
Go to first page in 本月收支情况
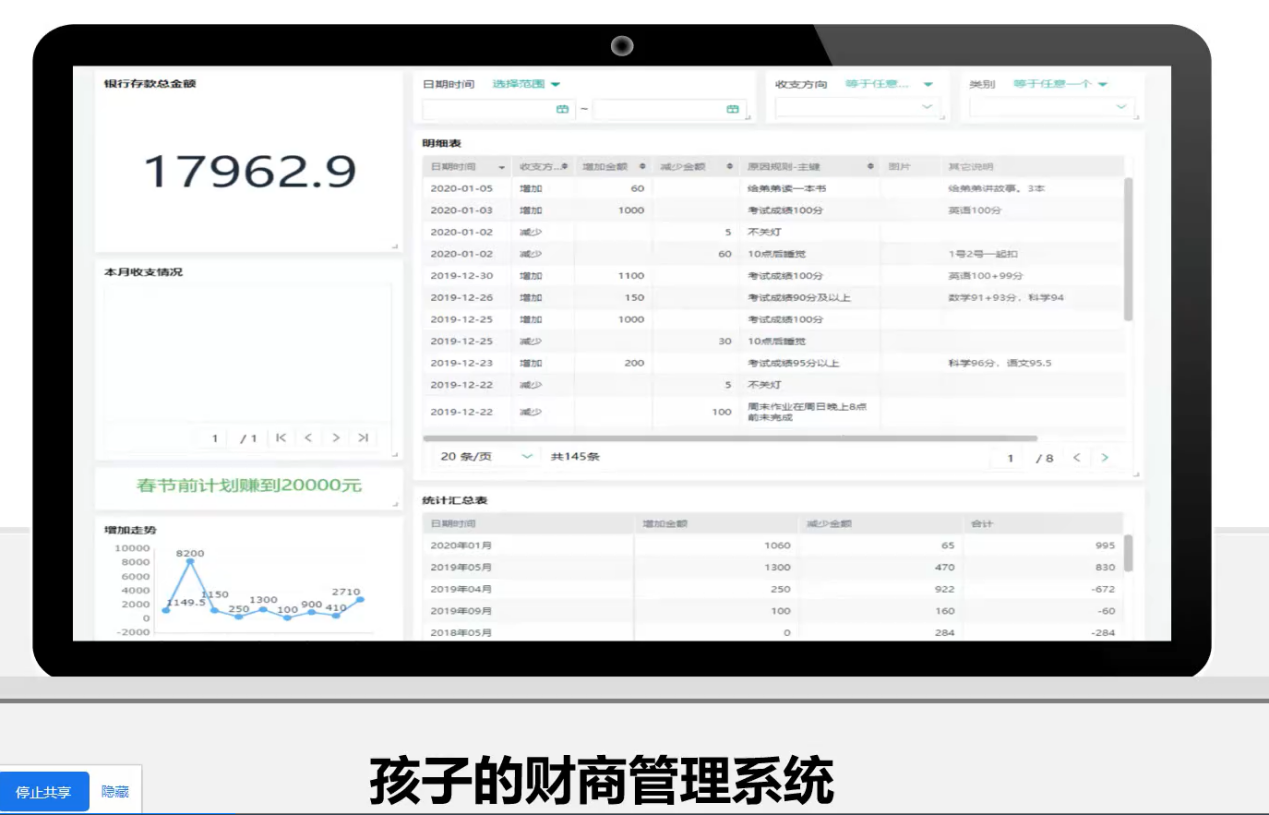tap(281, 438)
